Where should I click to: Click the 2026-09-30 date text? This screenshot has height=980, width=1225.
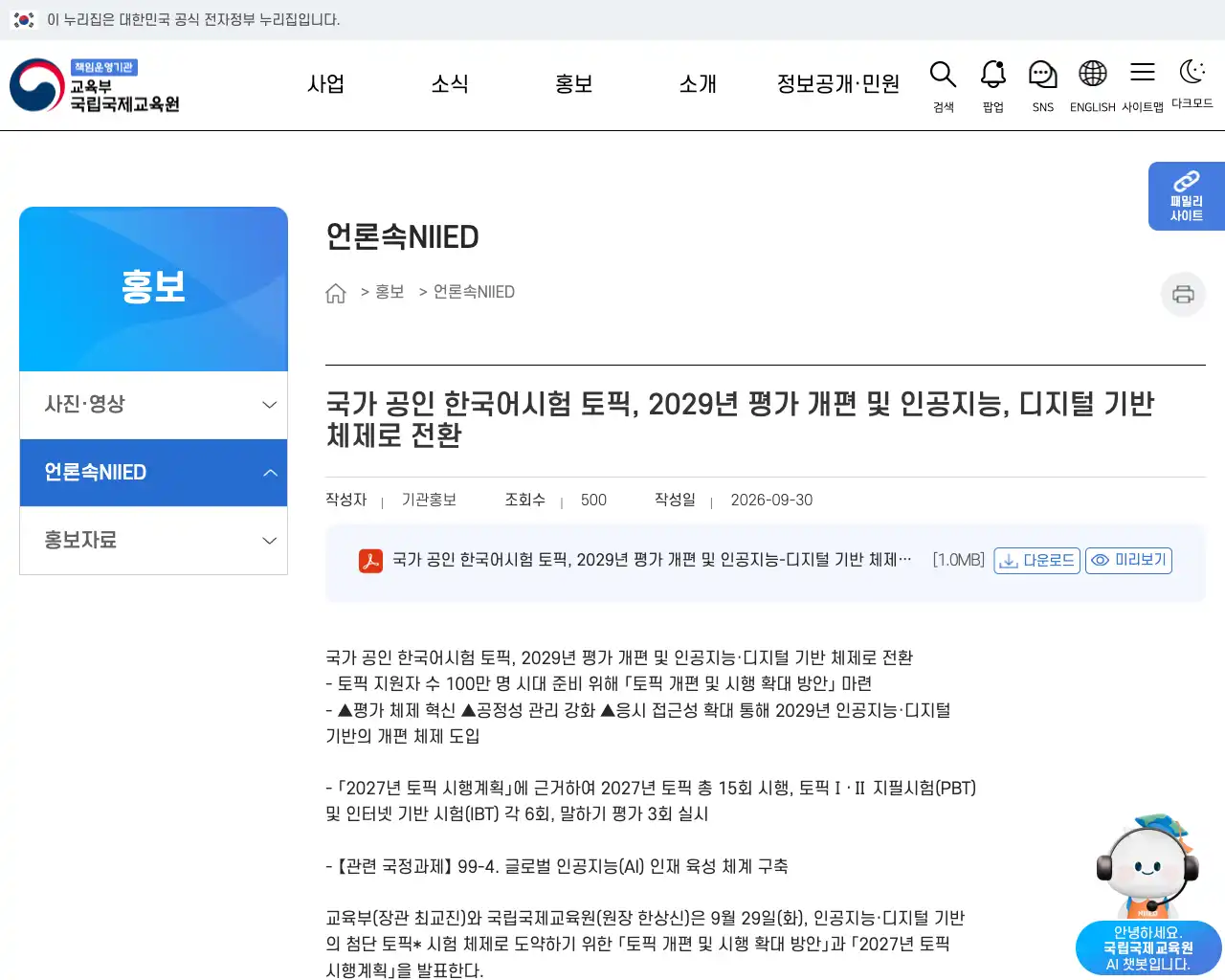click(771, 501)
